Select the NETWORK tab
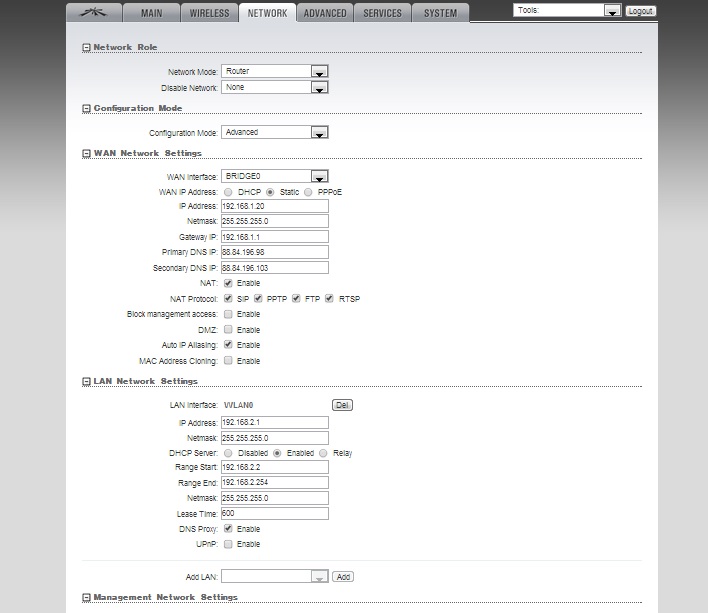The height and width of the screenshot is (613, 708). (x=267, y=13)
